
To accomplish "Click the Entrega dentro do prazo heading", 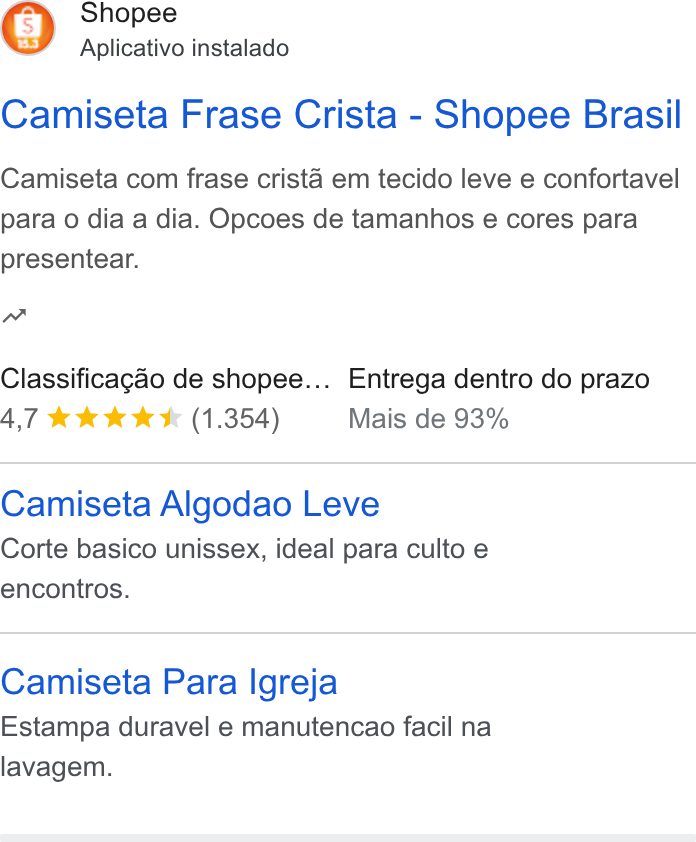I will (x=499, y=379).
